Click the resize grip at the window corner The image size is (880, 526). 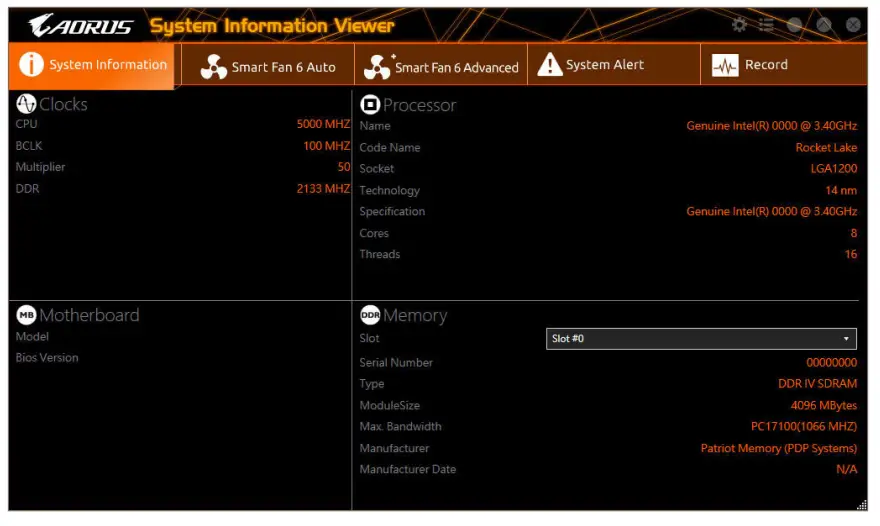pos(861,505)
